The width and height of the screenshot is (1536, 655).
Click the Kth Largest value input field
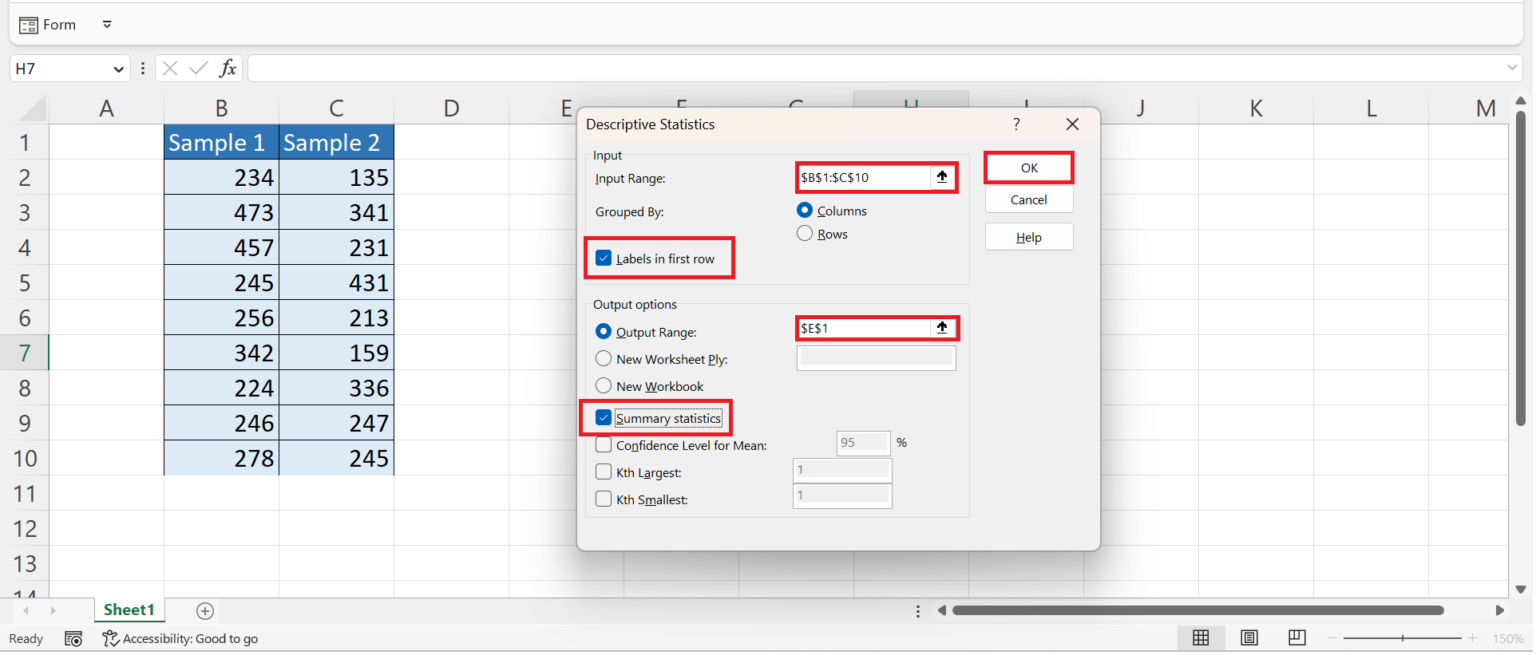[842, 469]
